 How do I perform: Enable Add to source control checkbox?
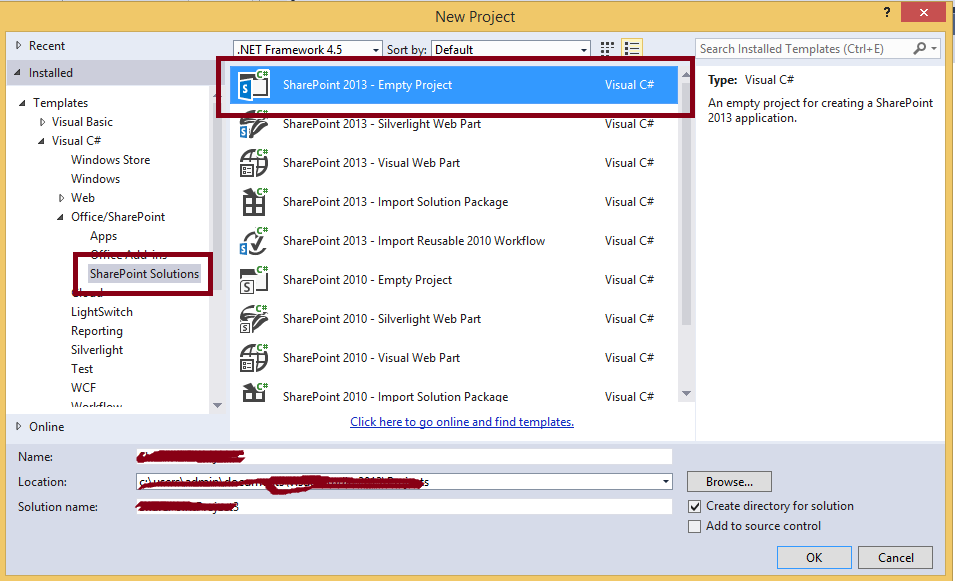(x=694, y=526)
